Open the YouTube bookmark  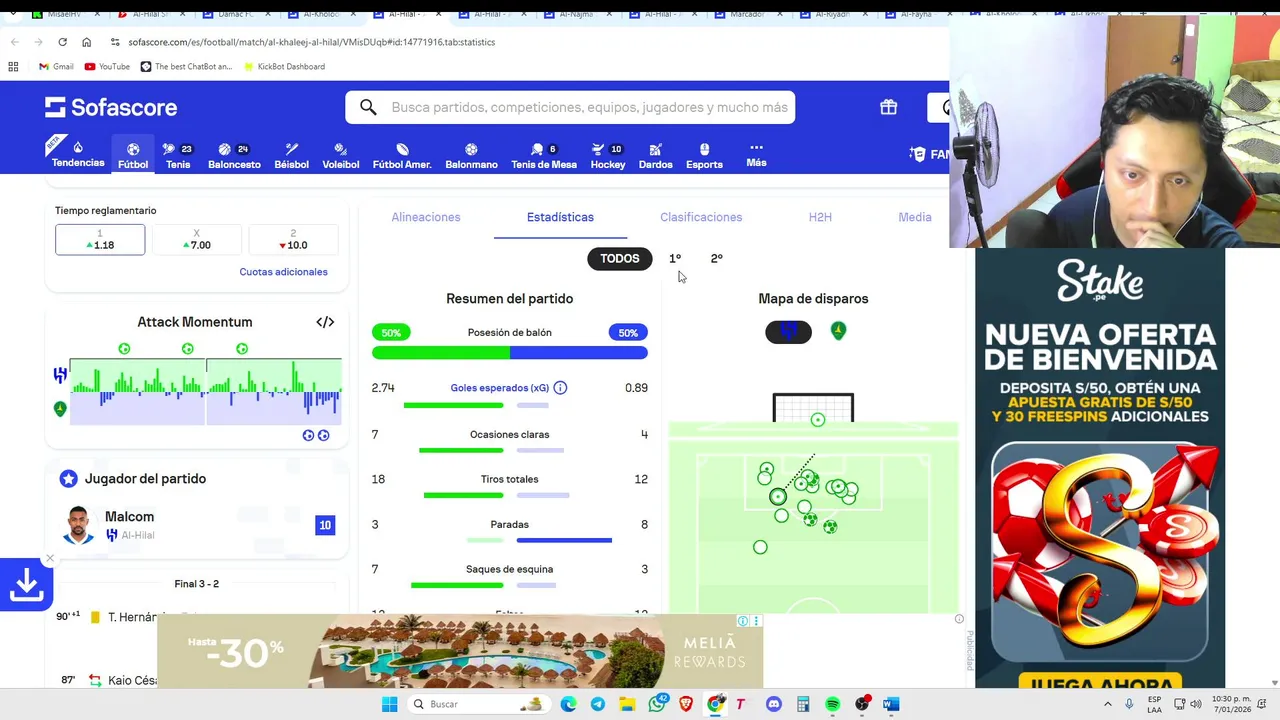107,66
